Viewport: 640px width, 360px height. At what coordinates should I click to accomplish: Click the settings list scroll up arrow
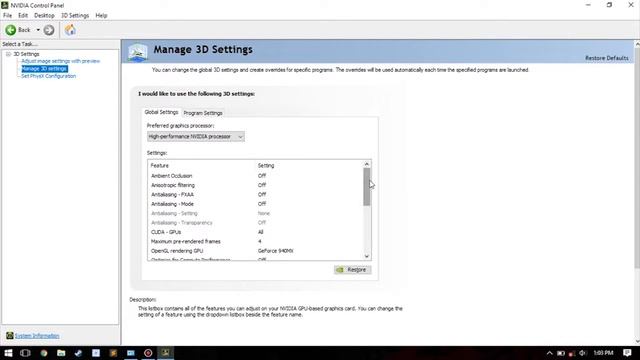367,164
